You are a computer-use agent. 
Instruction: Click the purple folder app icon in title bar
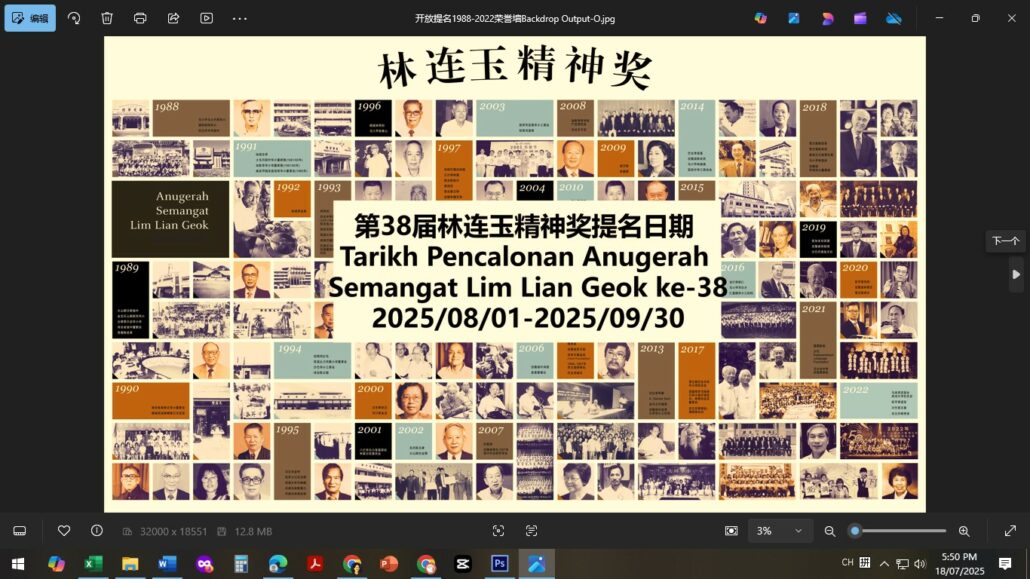point(861,18)
